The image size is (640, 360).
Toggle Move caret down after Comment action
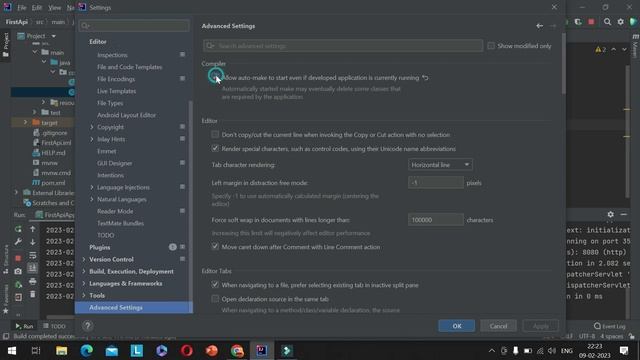click(215, 247)
